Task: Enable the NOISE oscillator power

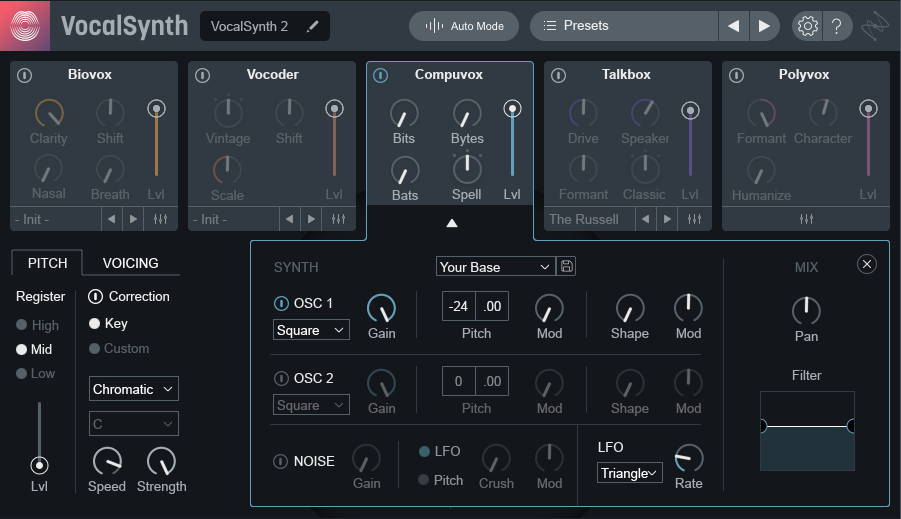Action: pyautogui.click(x=280, y=462)
